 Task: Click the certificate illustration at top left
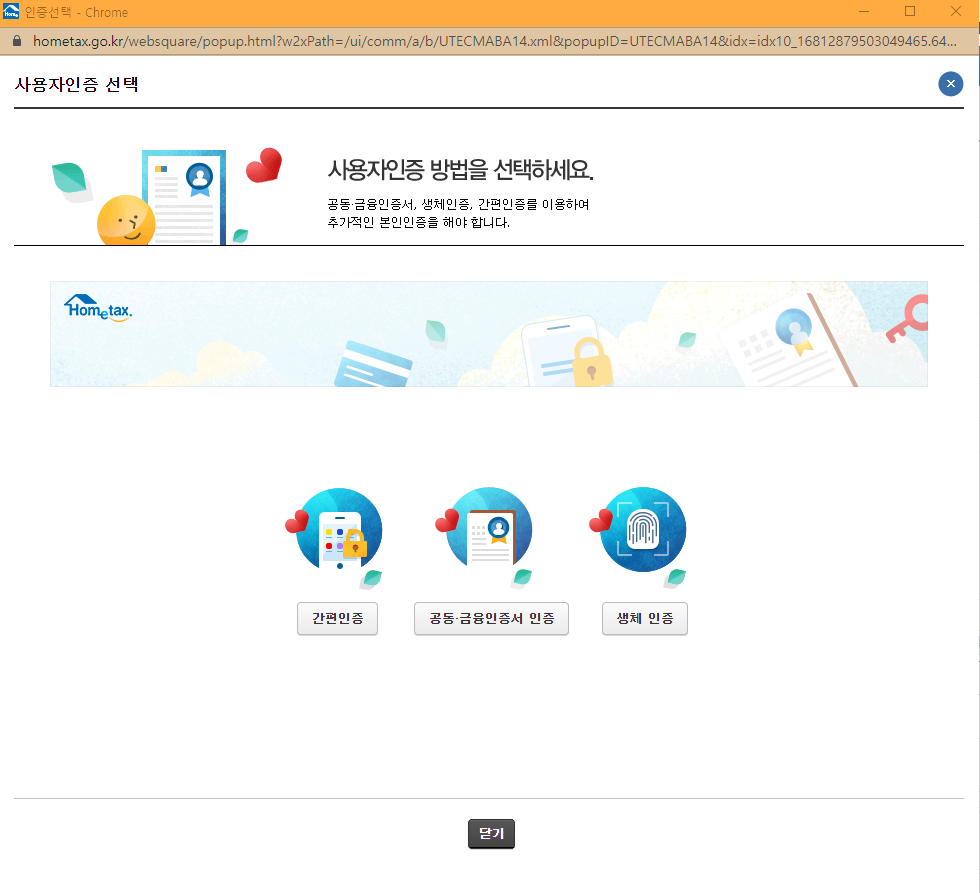168,196
